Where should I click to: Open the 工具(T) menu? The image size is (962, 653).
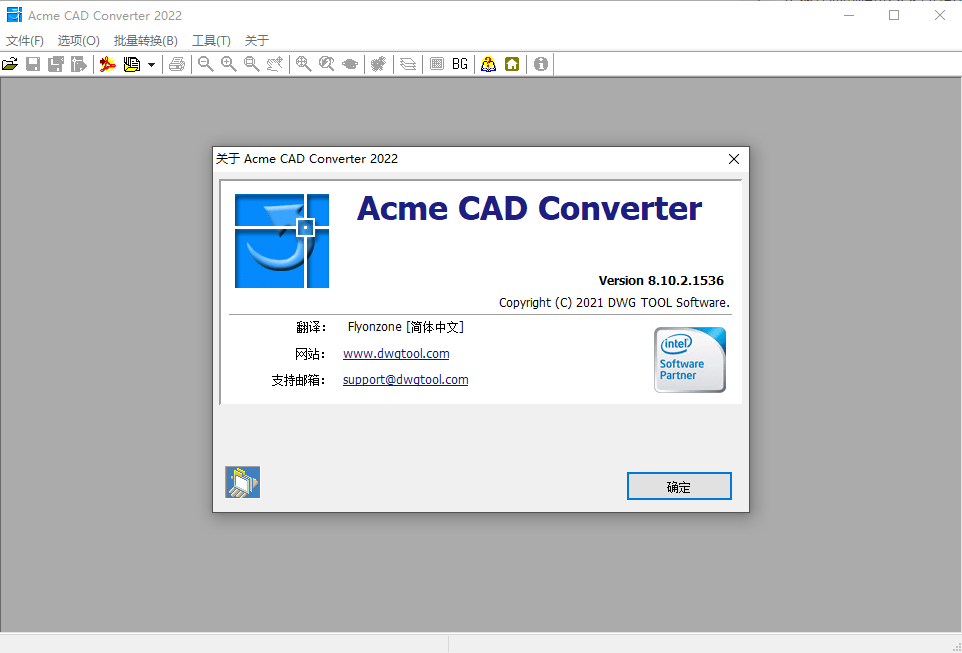pyautogui.click(x=211, y=41)
